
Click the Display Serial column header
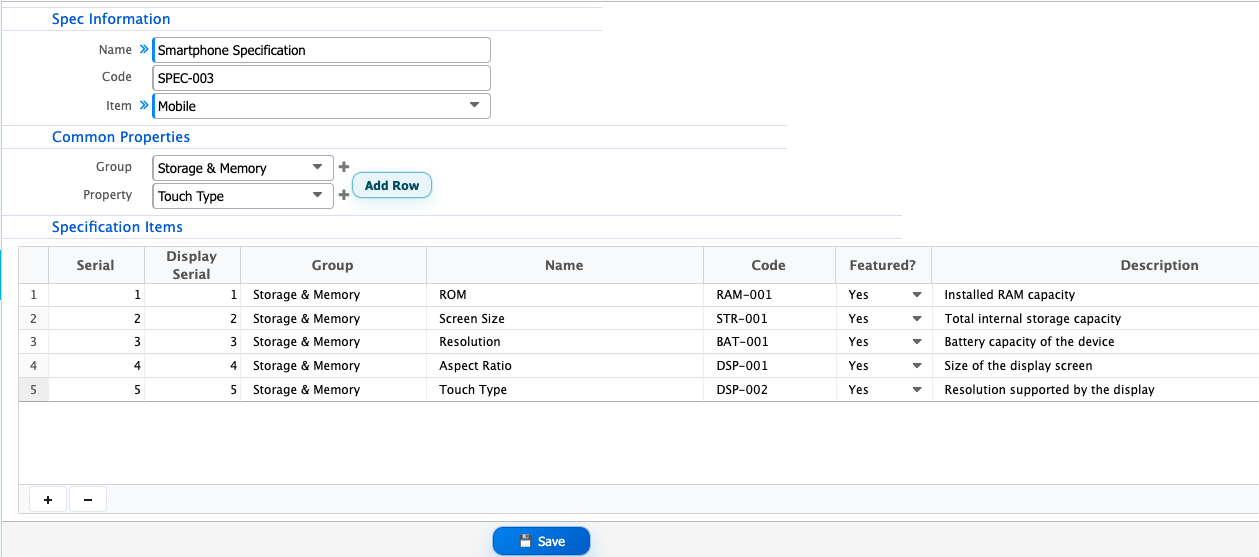[192, 265]
